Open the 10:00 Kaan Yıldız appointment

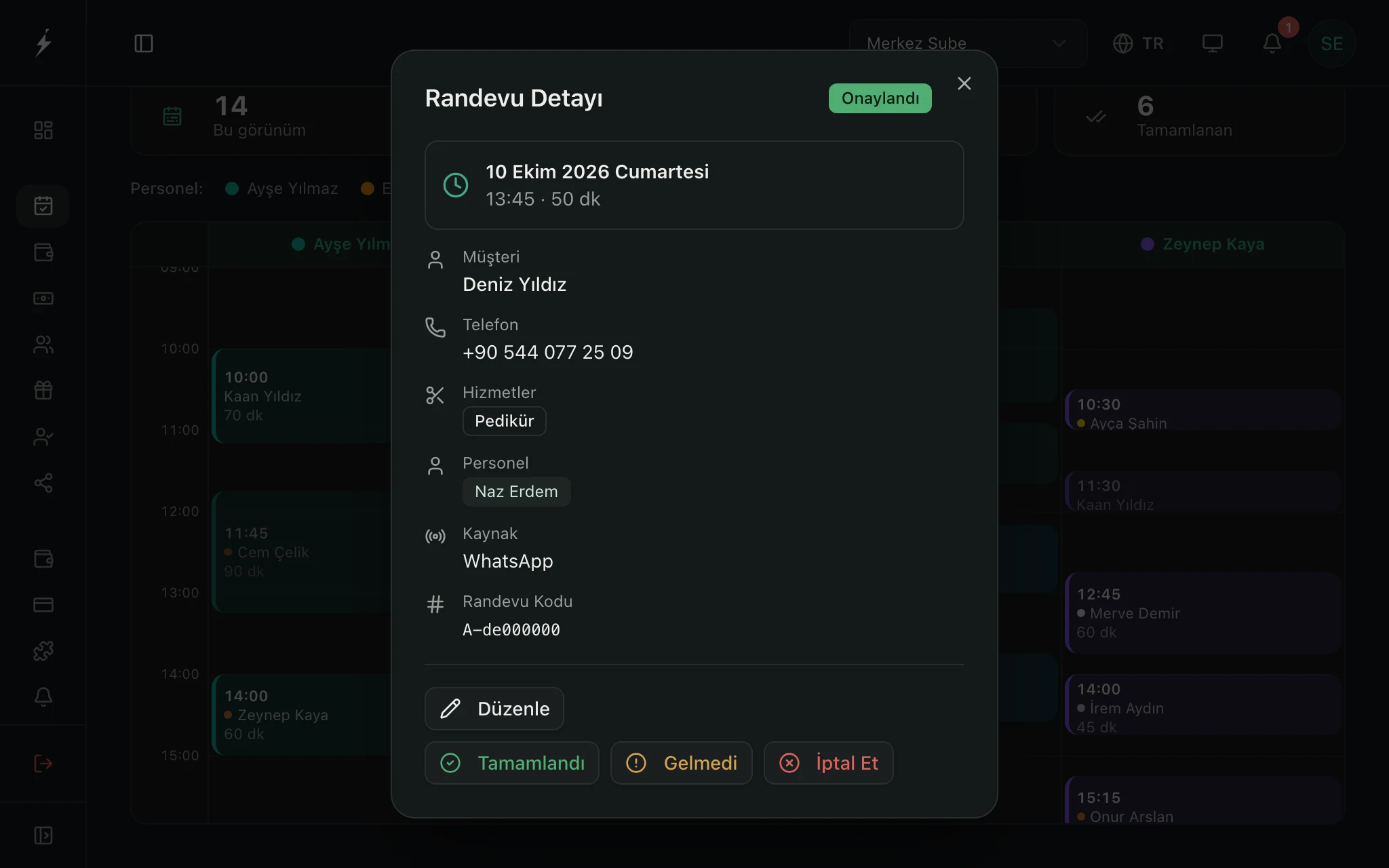pyautogui.click(x=302, y=396)
